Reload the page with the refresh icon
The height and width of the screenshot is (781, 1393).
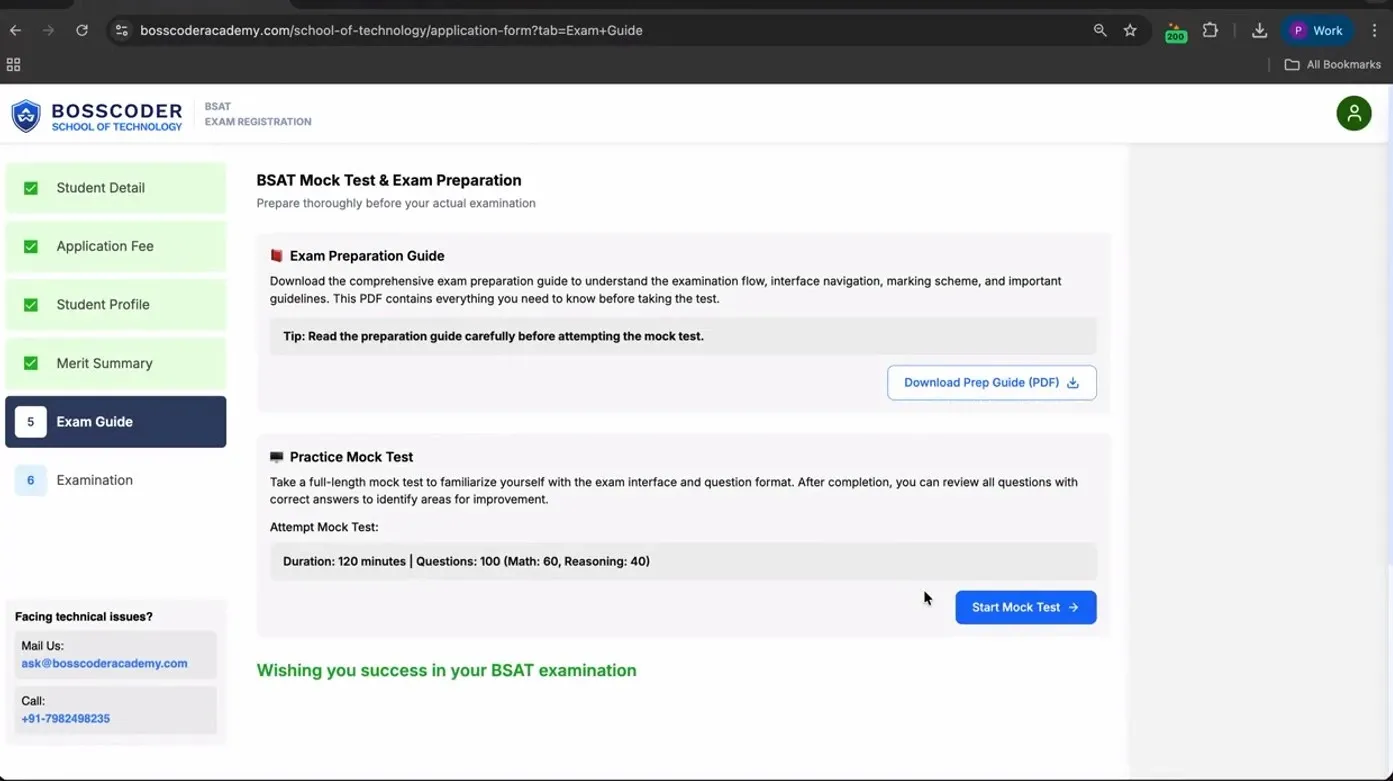click(x=82, y=30)
